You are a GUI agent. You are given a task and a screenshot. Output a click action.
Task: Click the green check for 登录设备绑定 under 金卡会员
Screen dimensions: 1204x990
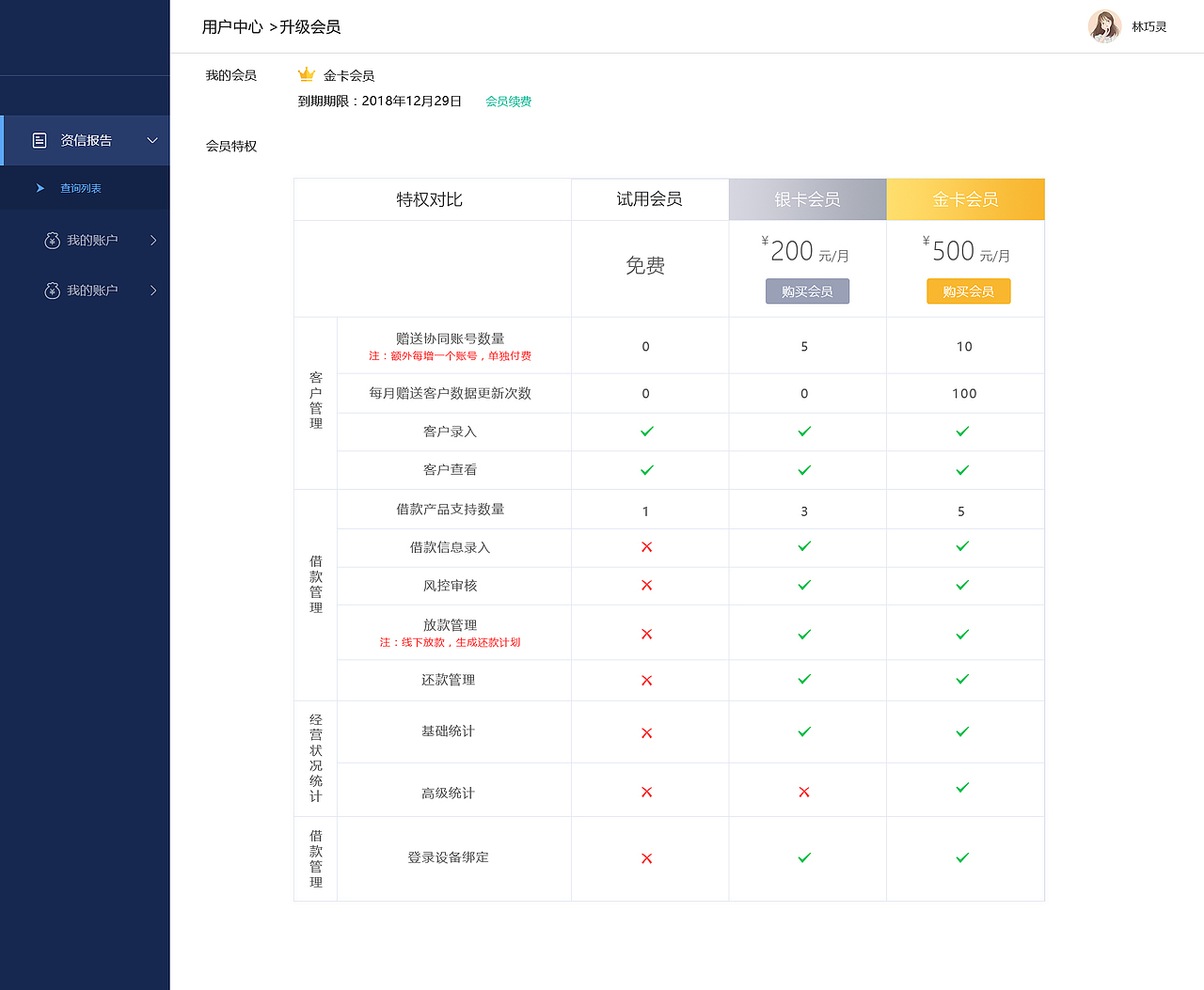961,857
